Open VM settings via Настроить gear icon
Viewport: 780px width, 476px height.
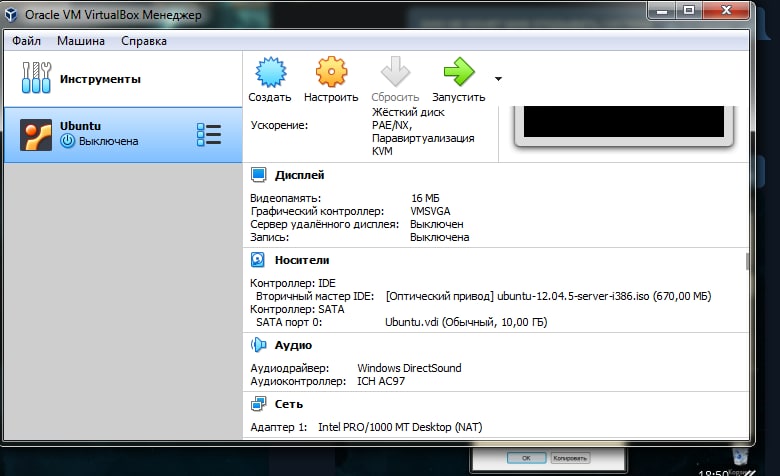(x=331, y=72)
